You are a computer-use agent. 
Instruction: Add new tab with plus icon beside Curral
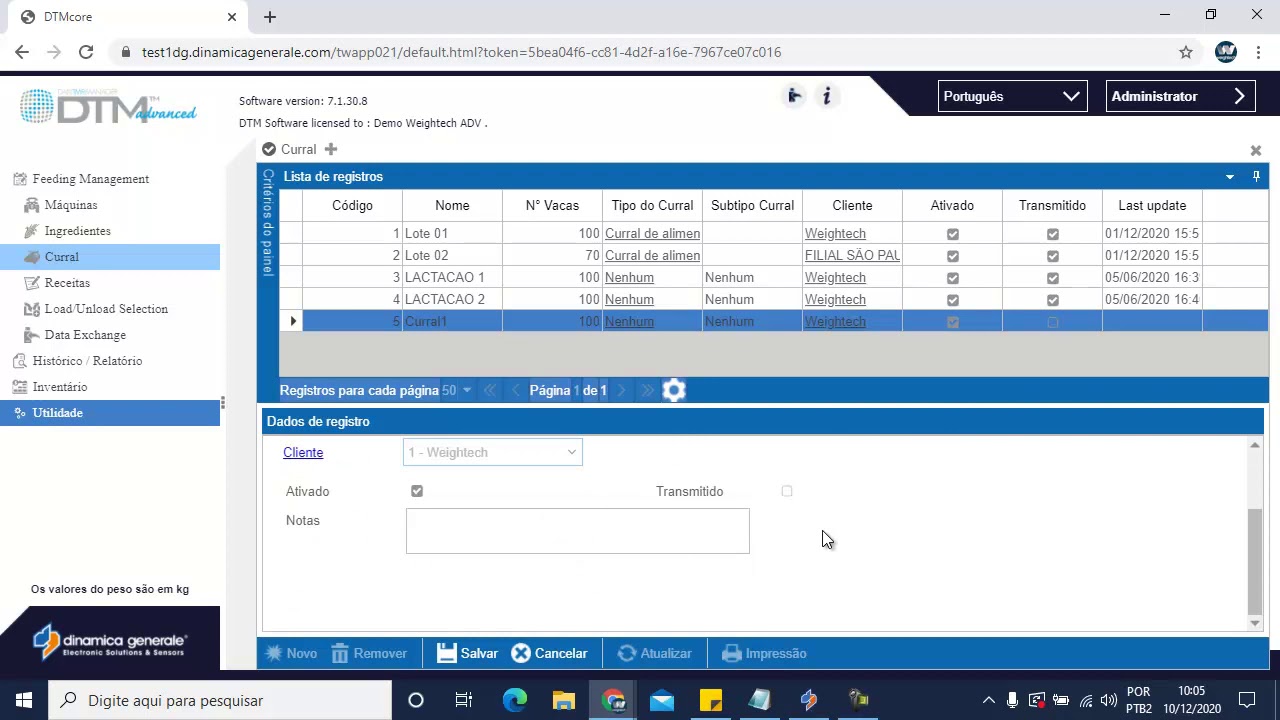tap(331, 149)
